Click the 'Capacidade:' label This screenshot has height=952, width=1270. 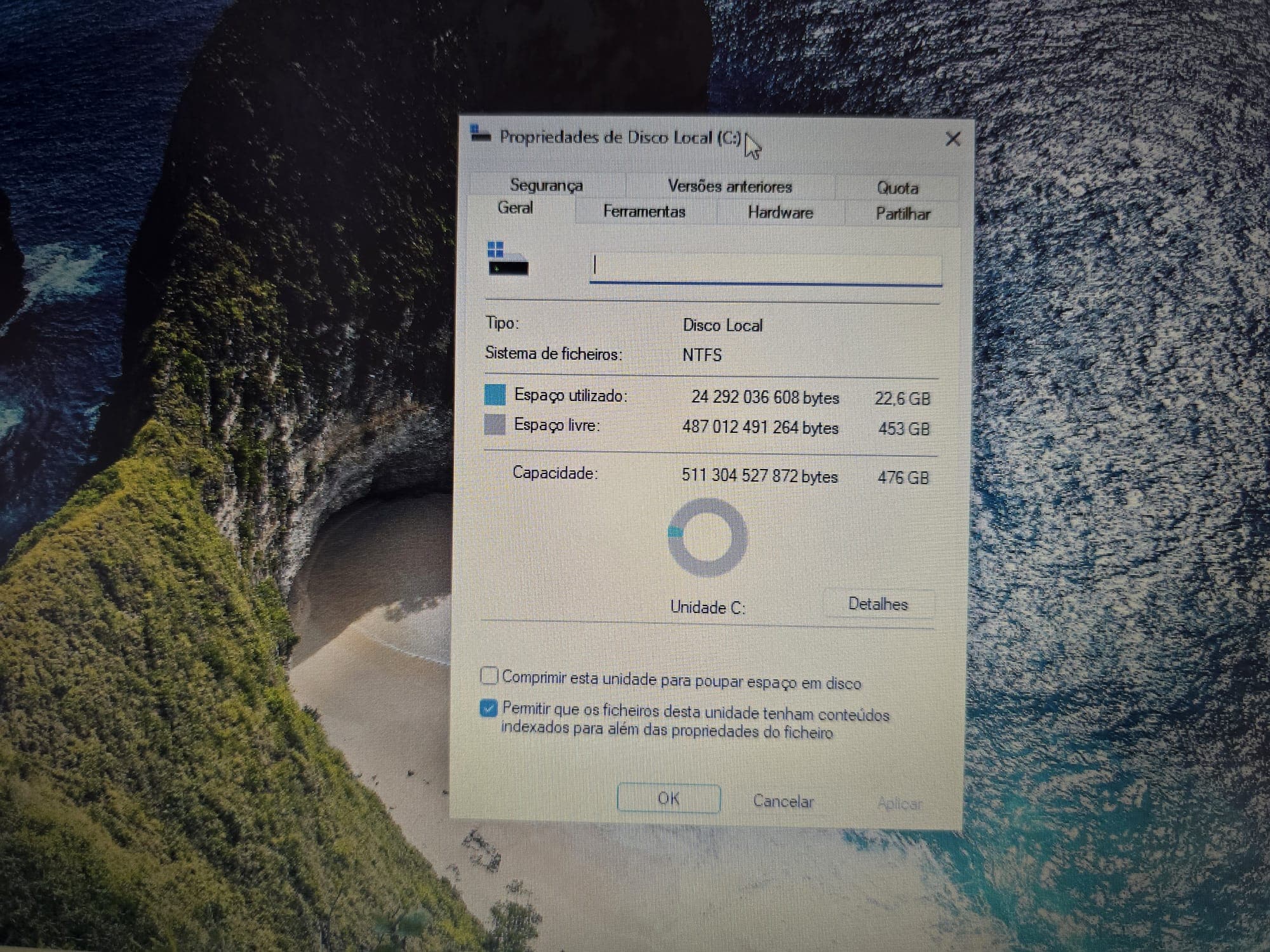[555, 473]
